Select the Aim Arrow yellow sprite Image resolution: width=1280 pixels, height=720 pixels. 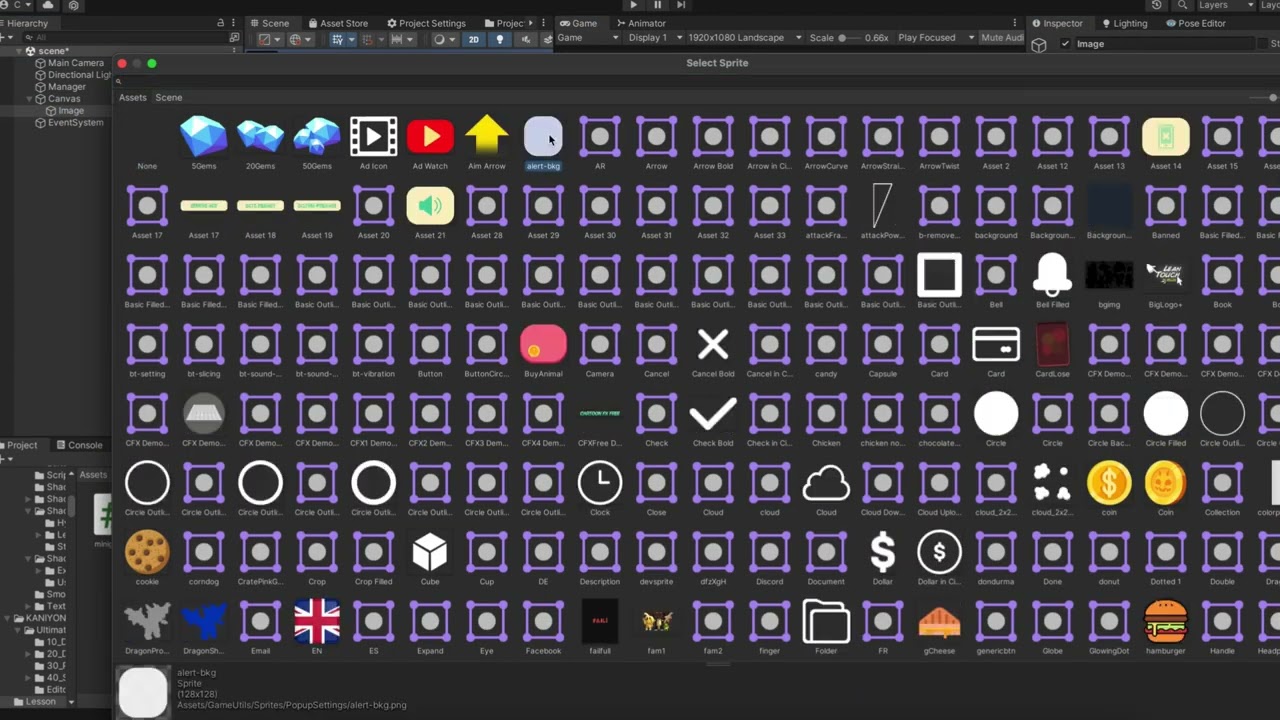click(487, 136)
